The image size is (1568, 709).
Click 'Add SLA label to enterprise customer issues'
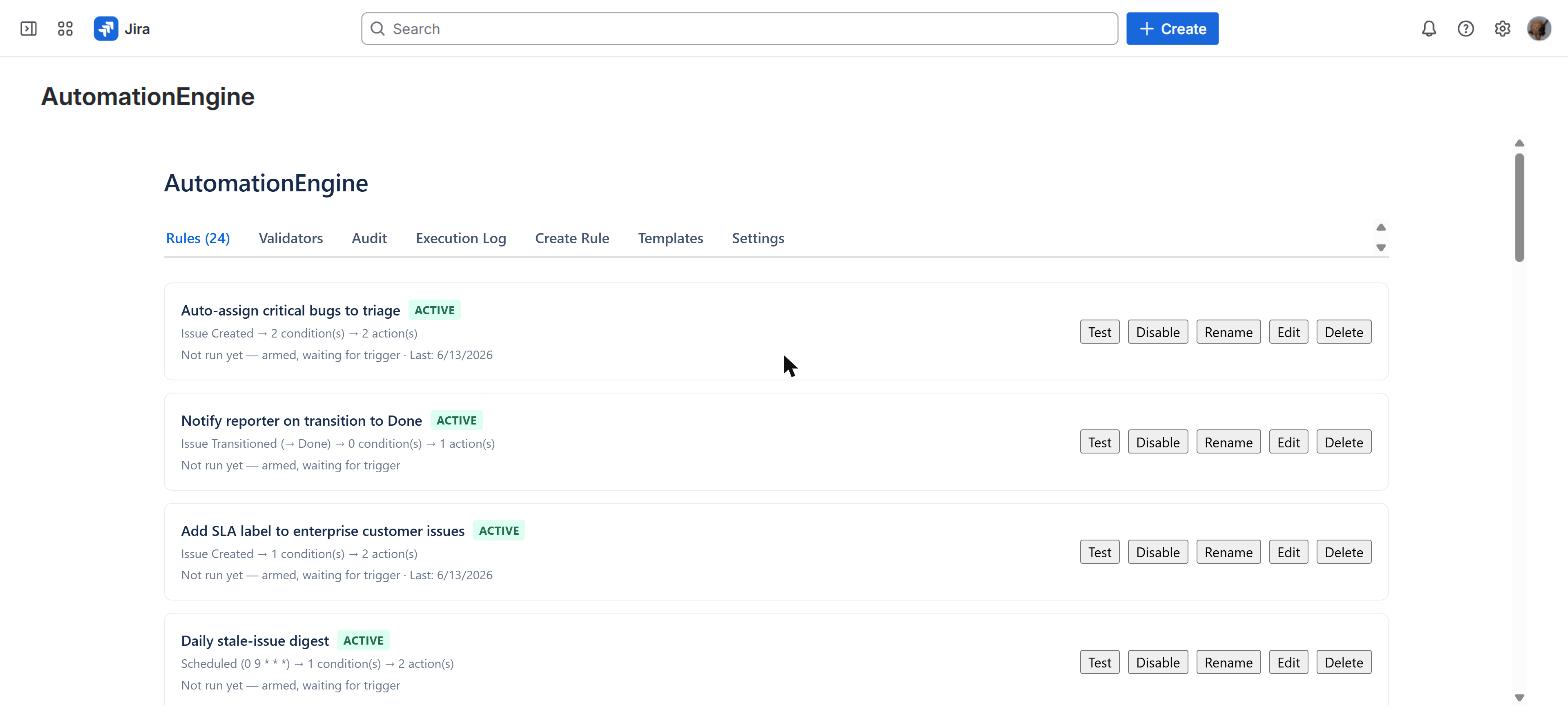point(323,530)
